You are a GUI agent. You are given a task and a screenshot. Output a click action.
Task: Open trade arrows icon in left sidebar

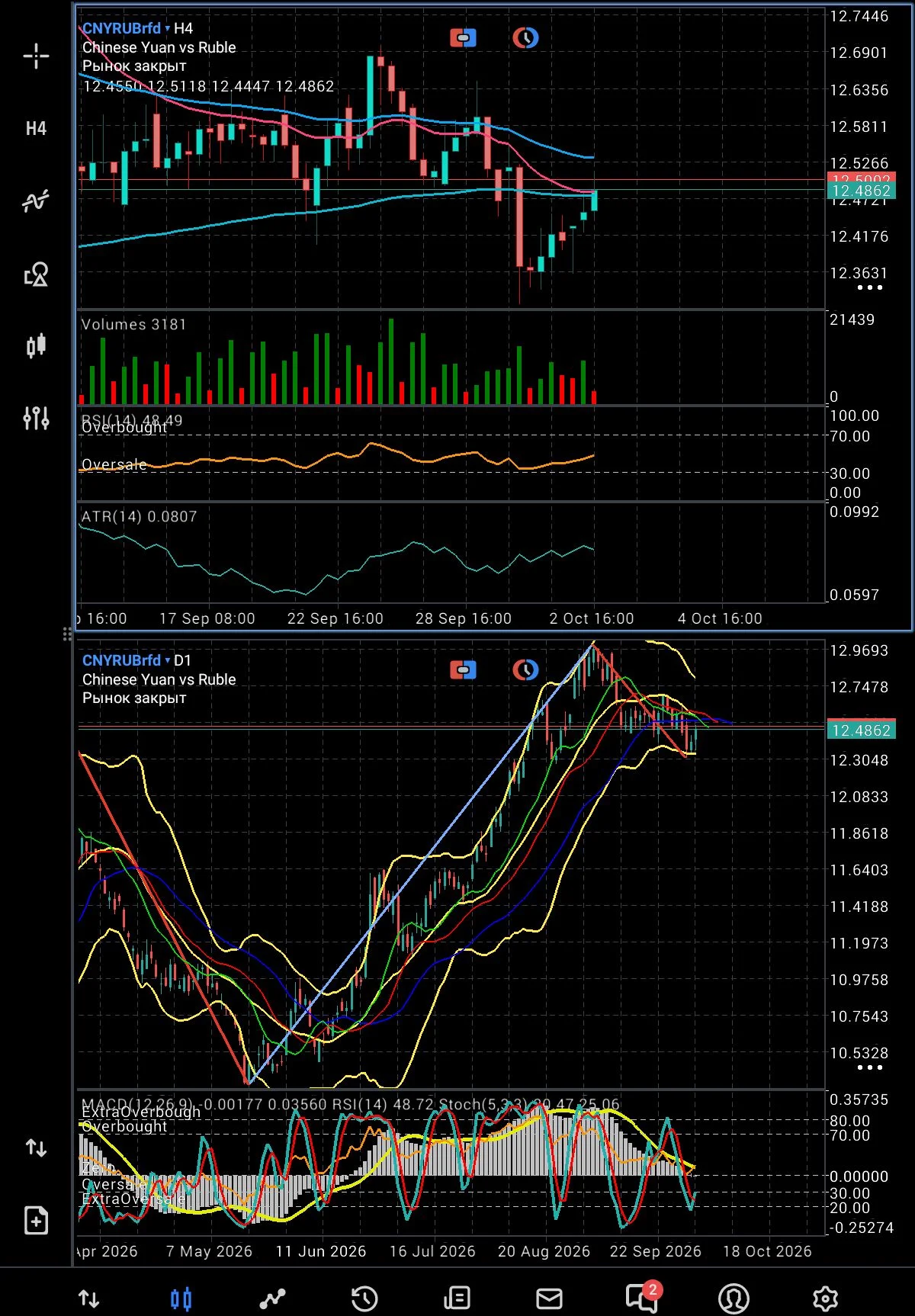[x=36, y=1147]
